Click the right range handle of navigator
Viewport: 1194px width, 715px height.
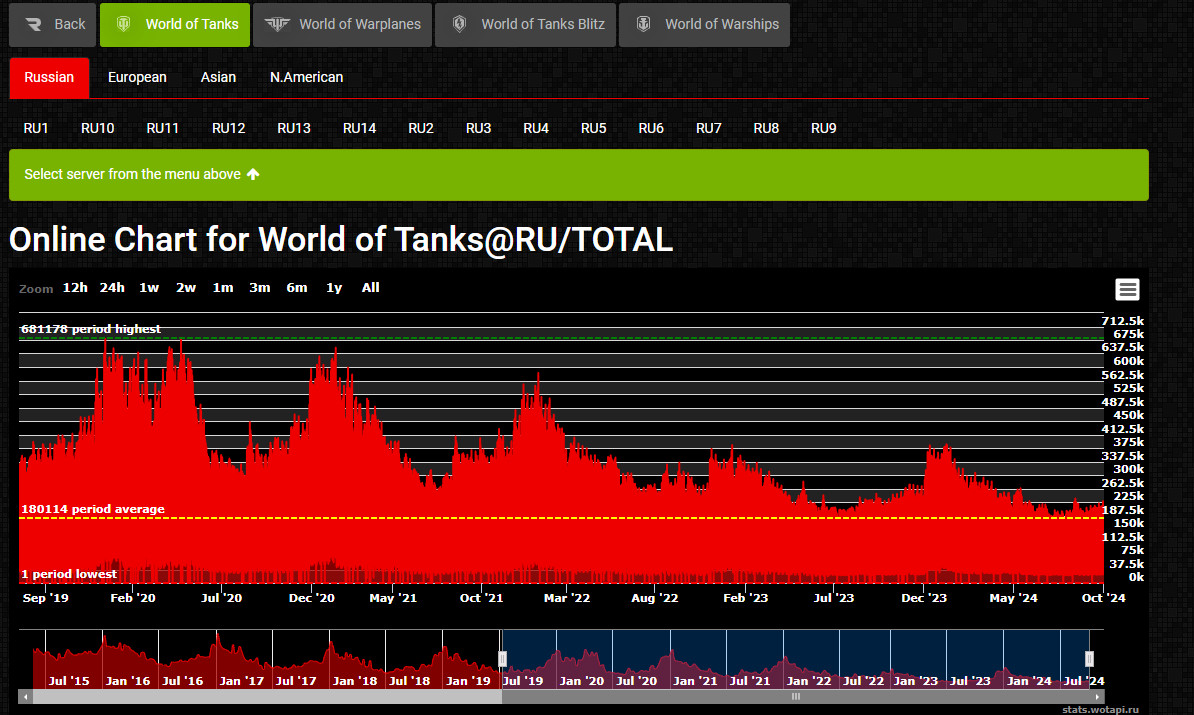[x=1089, y=658]
